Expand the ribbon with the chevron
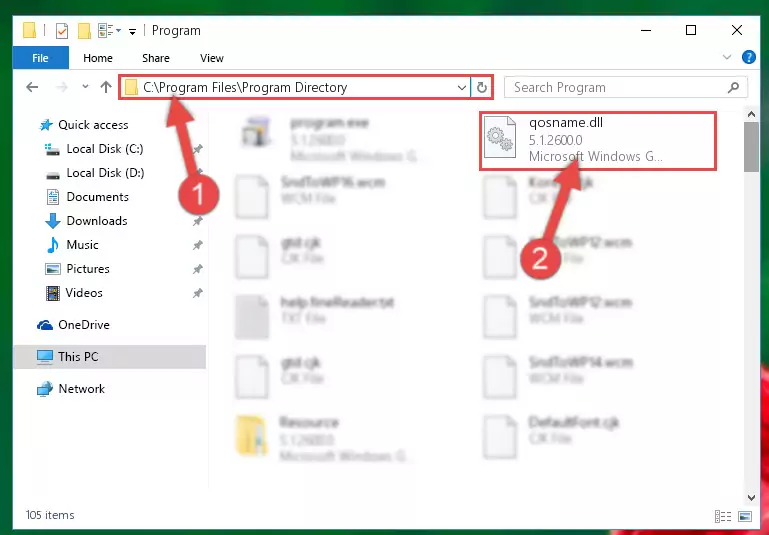The height and width of the screenshot is (535, 769). pyautogui.click(x=727, y=57)
